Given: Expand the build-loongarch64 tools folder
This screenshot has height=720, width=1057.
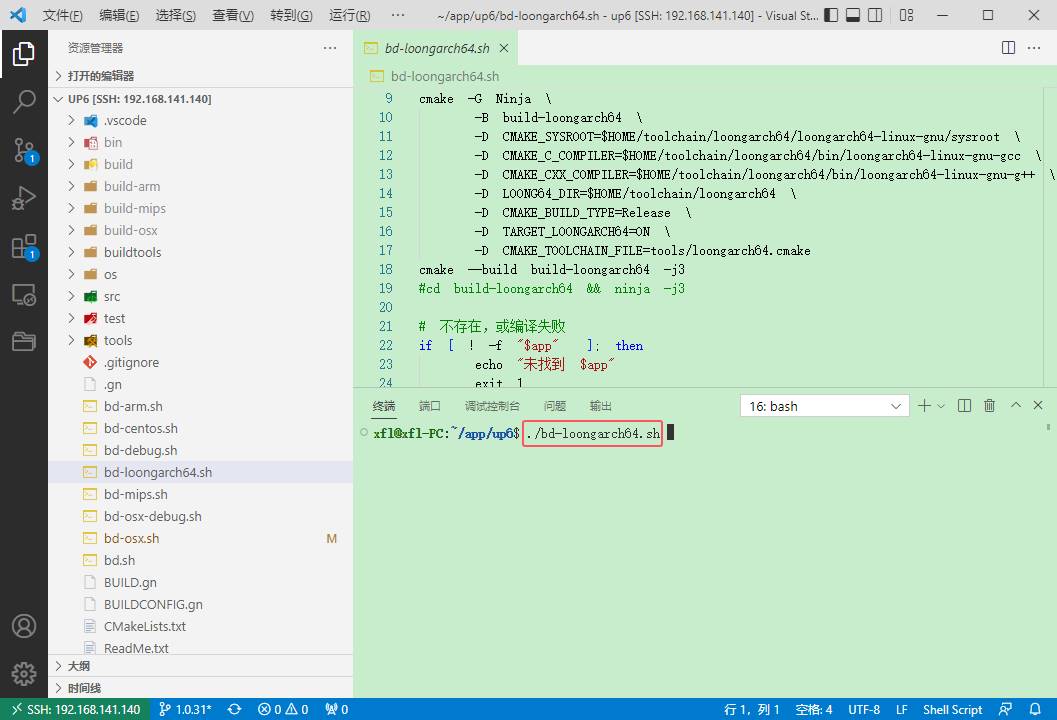Looking at the screenshot, I should click(x=117, y=340).
